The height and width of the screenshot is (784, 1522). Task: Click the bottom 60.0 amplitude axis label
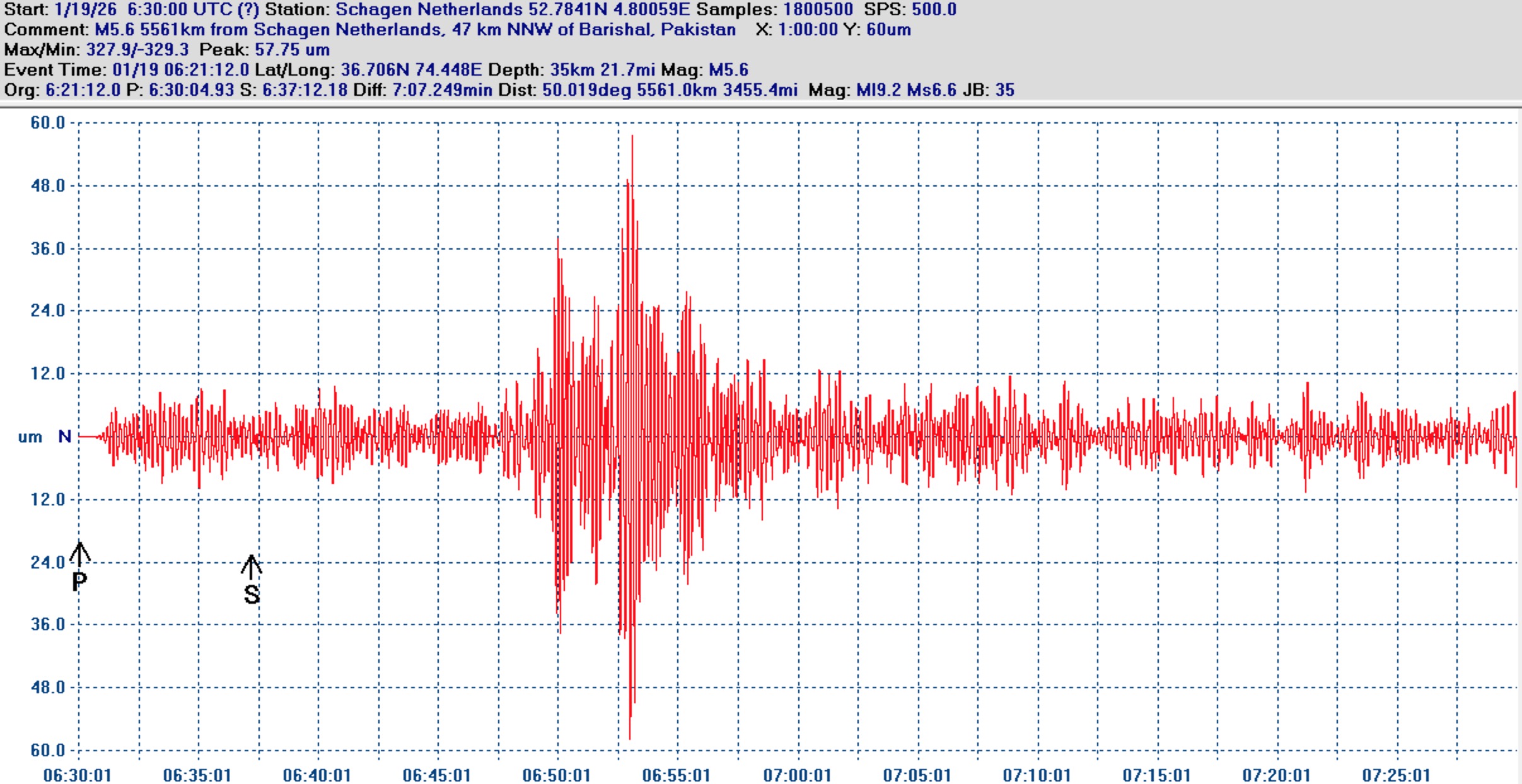click(48, 750)
